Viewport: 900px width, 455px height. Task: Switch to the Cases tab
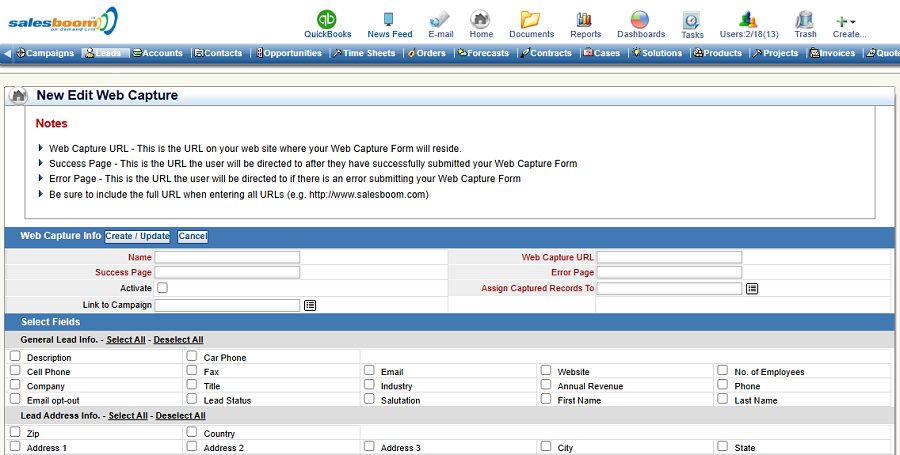[602, 53]
